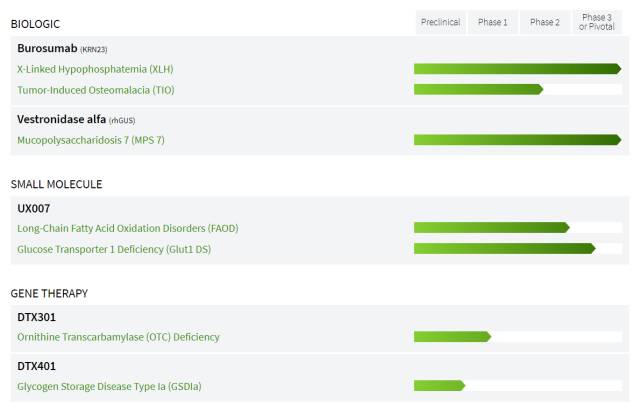
Task: Click the Glut1 DS progress bar
Action: coord(504,248)
